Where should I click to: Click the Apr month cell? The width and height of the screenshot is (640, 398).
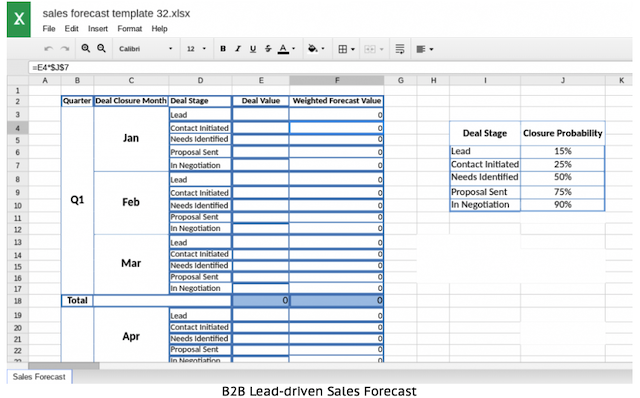(x=131, y=336)
